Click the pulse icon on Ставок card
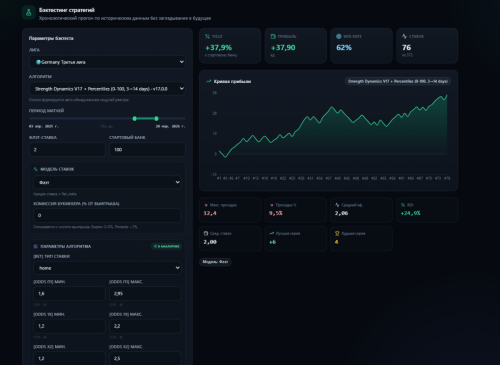 click(404, 36)
